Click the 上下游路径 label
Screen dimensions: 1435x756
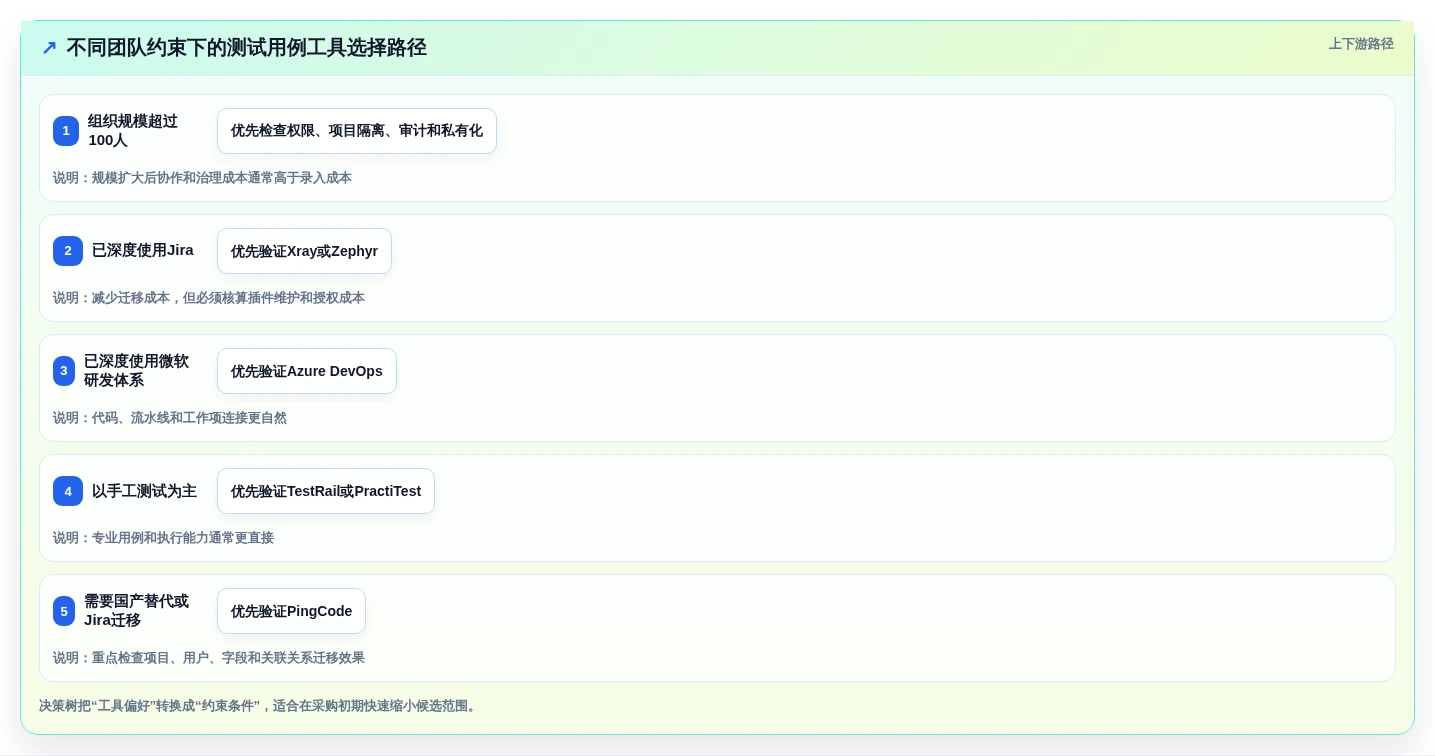(x=1361, y=44)
